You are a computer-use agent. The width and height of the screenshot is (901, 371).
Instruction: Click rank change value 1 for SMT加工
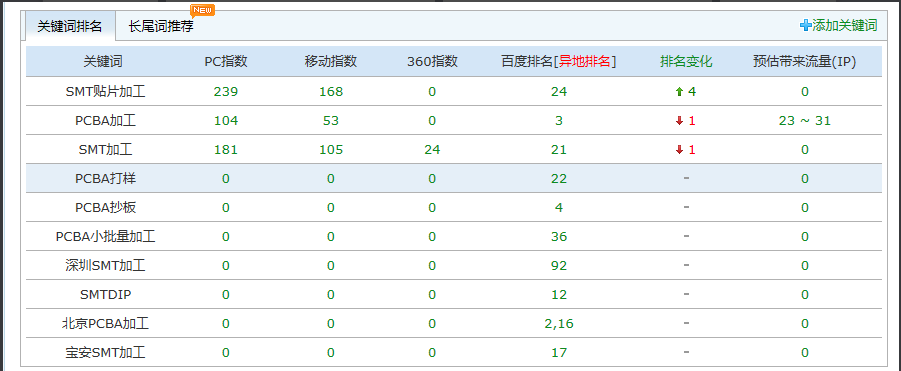click(x=692, y=150)
